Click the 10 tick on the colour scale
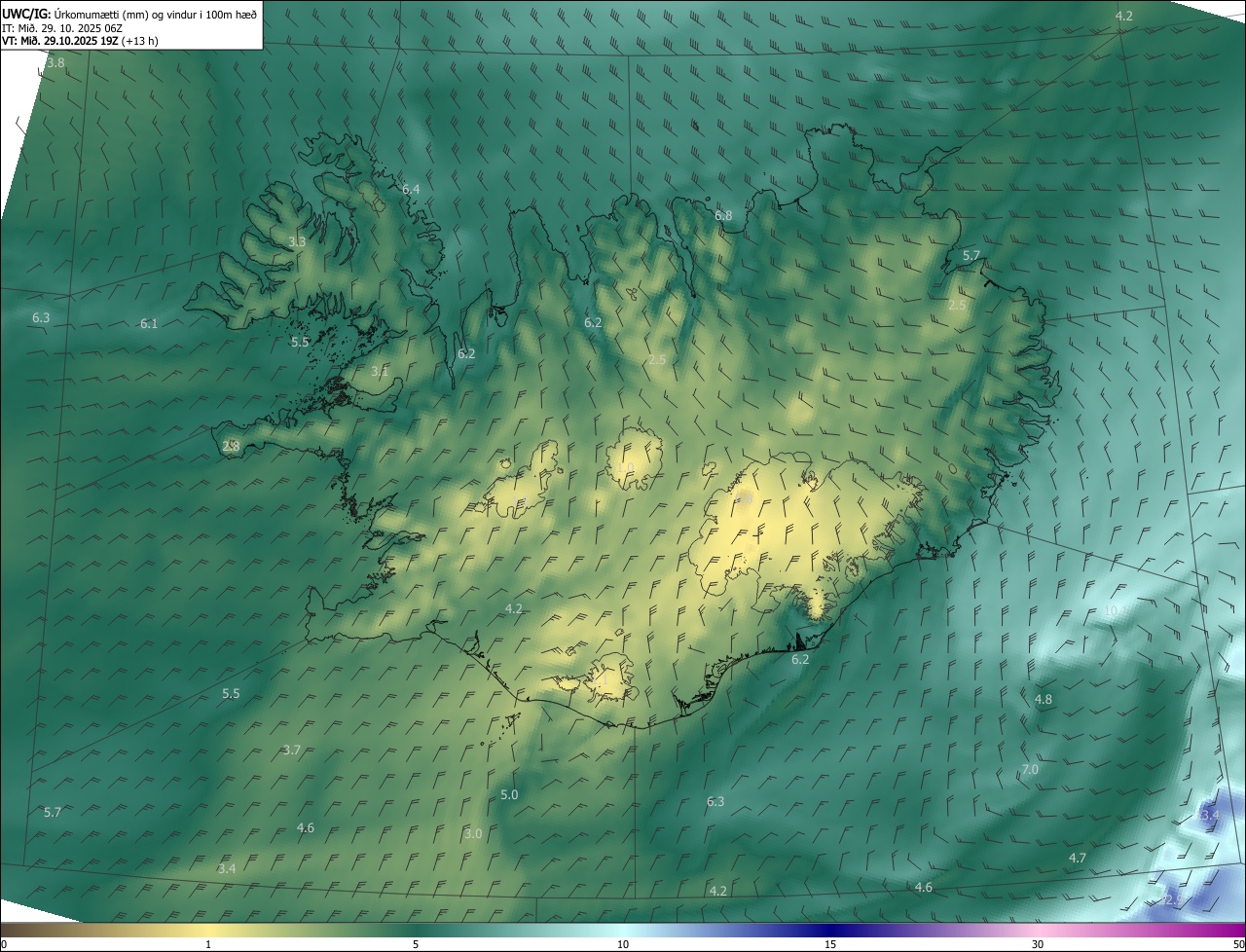1246x952 pixels. 623,945
